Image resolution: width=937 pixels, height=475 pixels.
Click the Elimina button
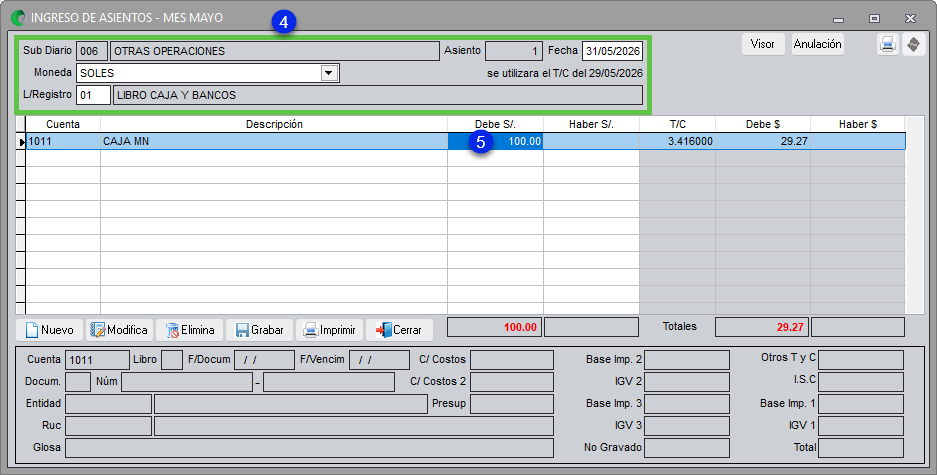click(189, 330)
